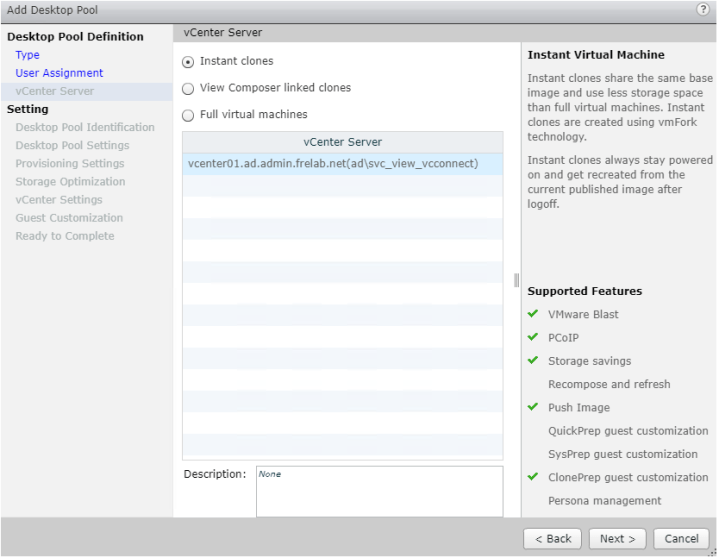Click Persona management text
This screenshot has height=558, width=719.
click(x=604, y=501)
